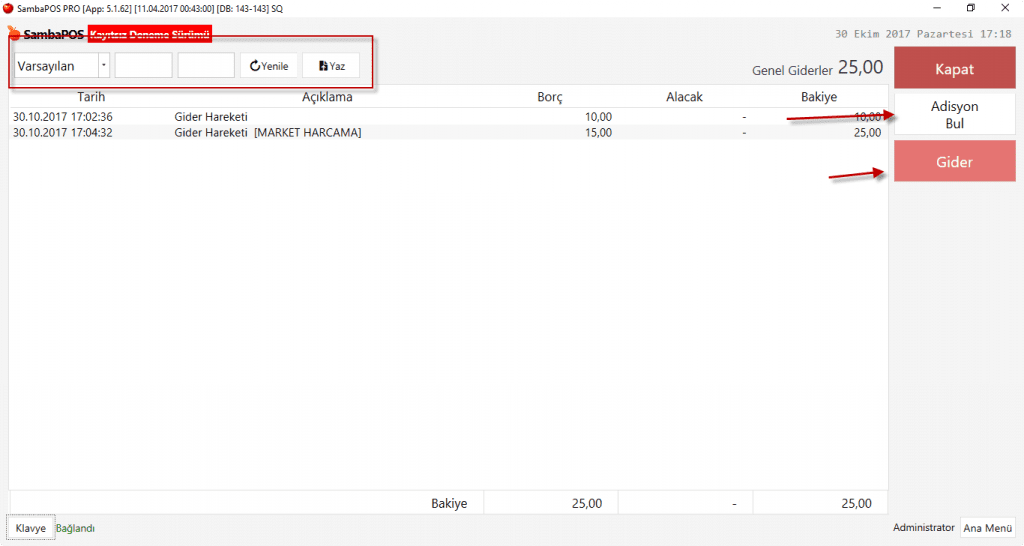
Task: Click the Yenile refresh button
Action: click(269, 66)
